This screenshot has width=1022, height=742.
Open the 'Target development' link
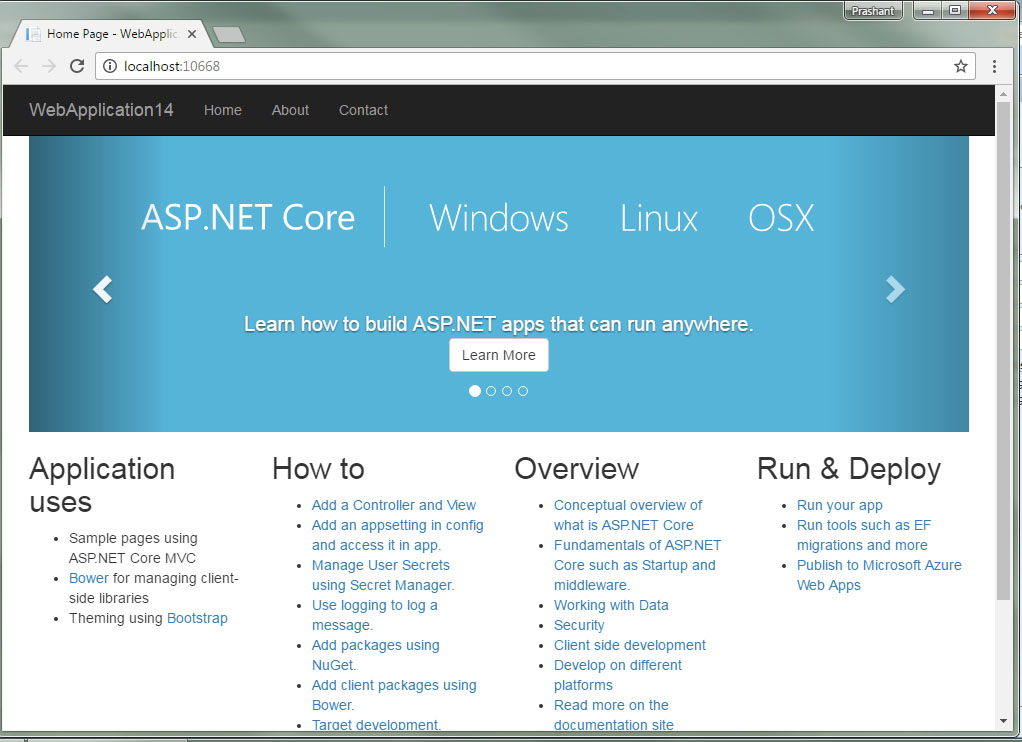coord(376,724)
